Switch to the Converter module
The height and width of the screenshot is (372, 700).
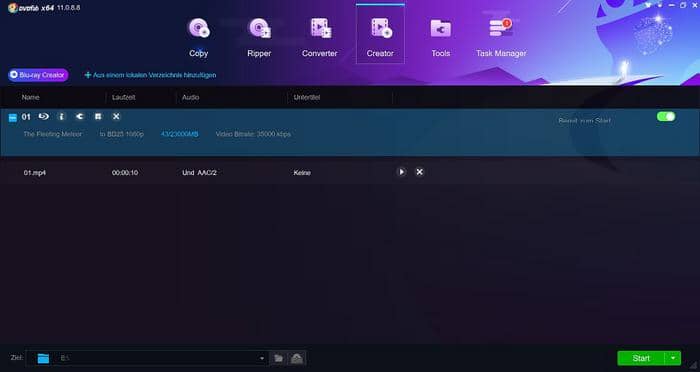320,37
